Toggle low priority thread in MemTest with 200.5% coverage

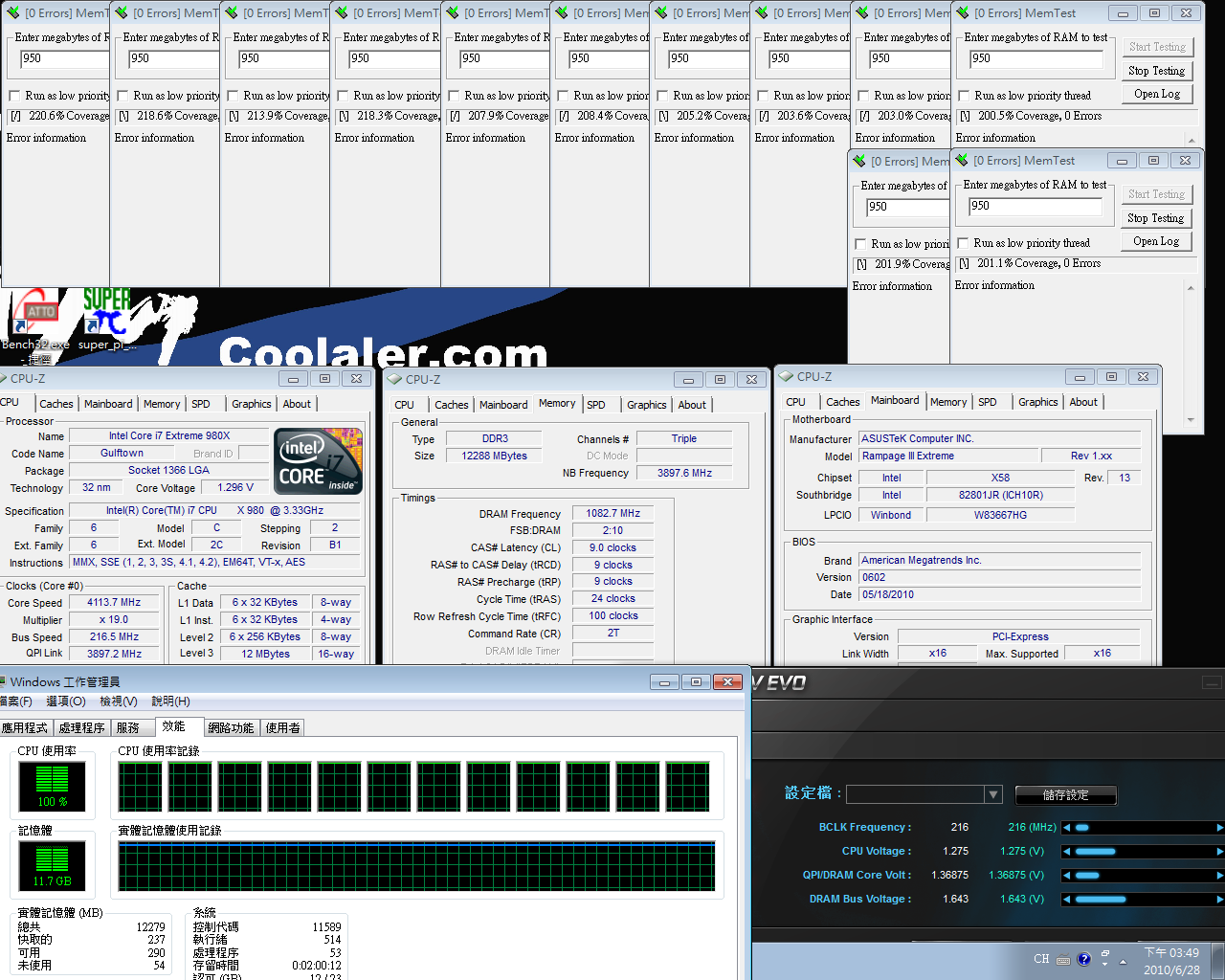click(964, 96)
